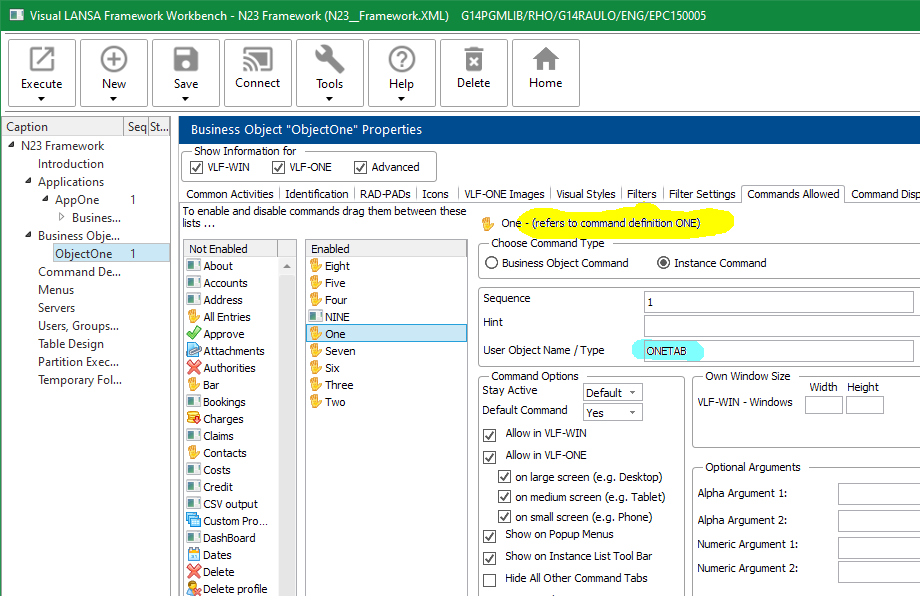
Task: Select the Seven command hand icon
Action: [x=316, y=351]
